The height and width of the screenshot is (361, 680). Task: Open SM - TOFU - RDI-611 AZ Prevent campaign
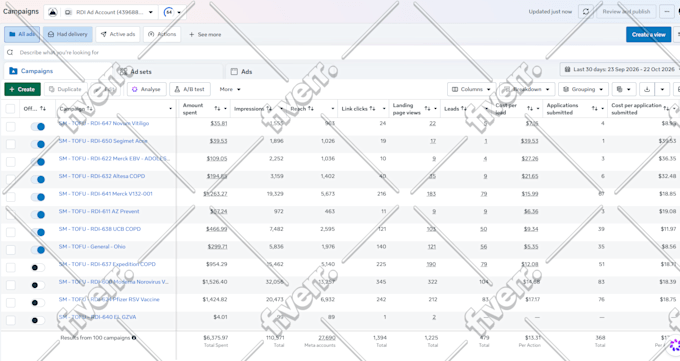[x=99, y=211]
